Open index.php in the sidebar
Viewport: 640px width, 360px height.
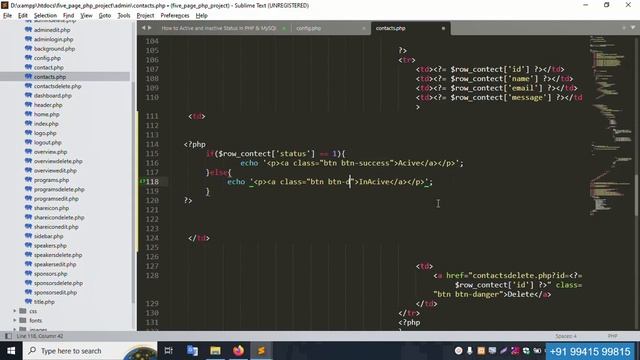pyautogui.click(x=46, y=124)
